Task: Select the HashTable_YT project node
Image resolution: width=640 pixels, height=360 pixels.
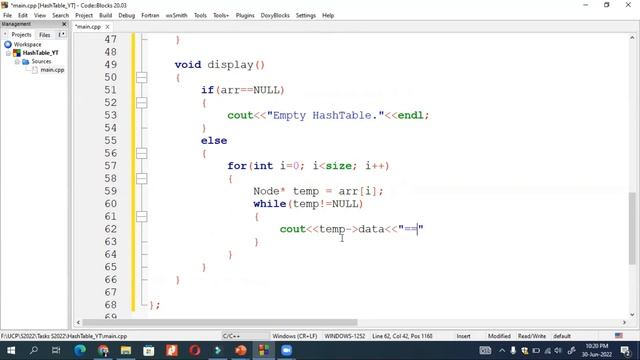Action: pos(40,53)
